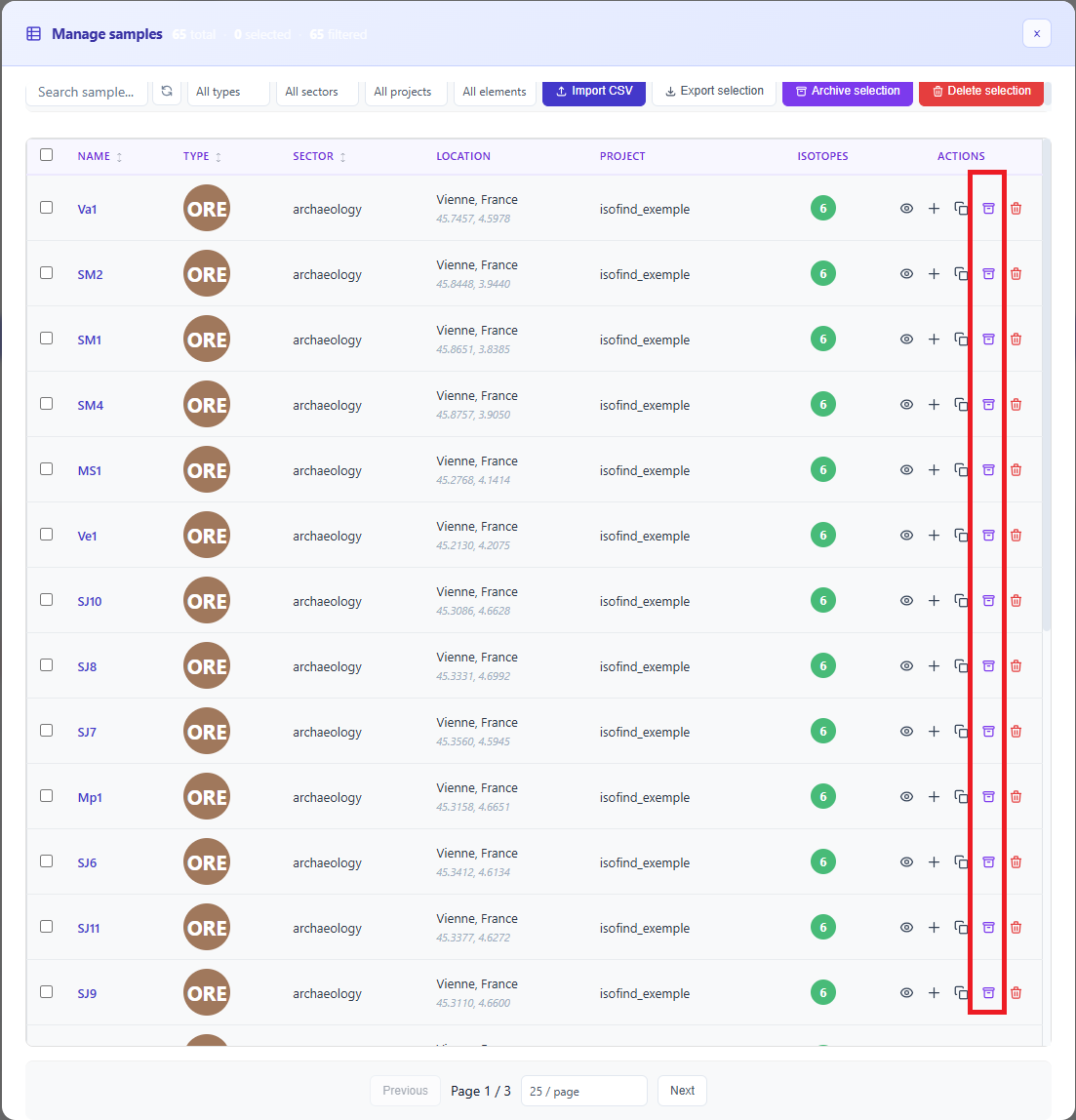Click the green isotopes badge for SJ10
The height and width of the screenshot is (1120, 1076).
pos(822,600)
